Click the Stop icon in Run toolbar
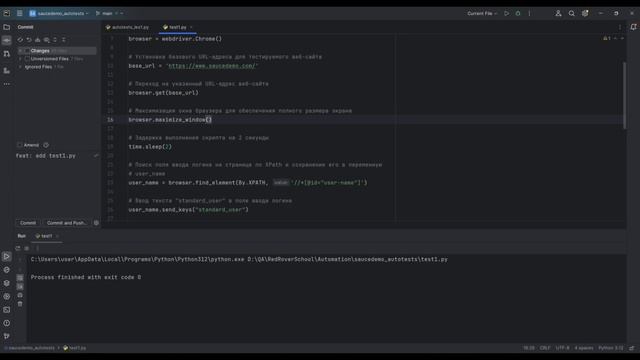 pos(27,248)
